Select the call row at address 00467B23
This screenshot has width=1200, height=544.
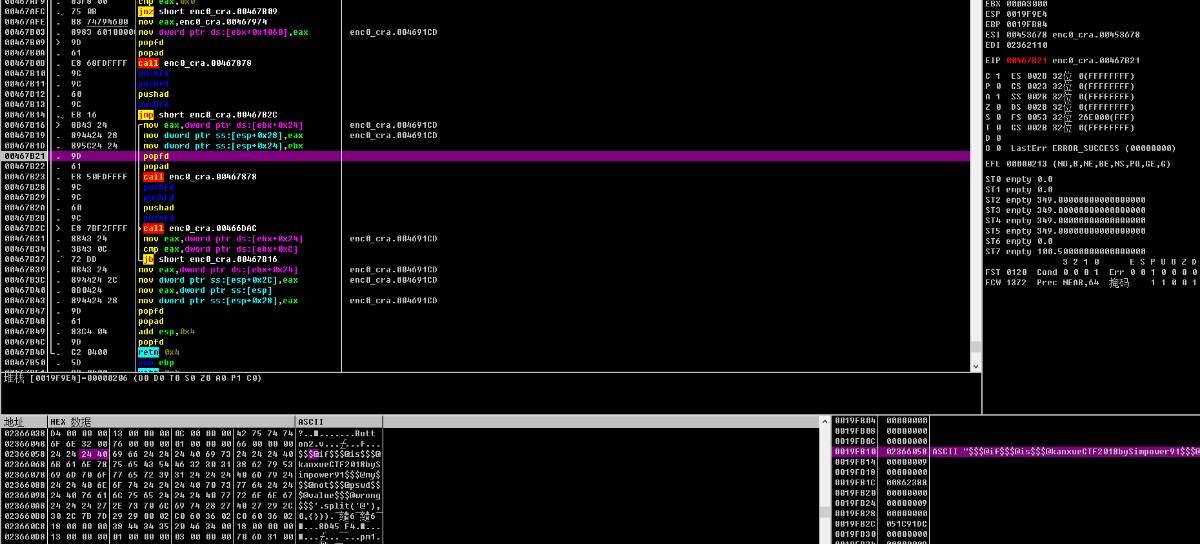pyautogui.click(x=486, y=176)
